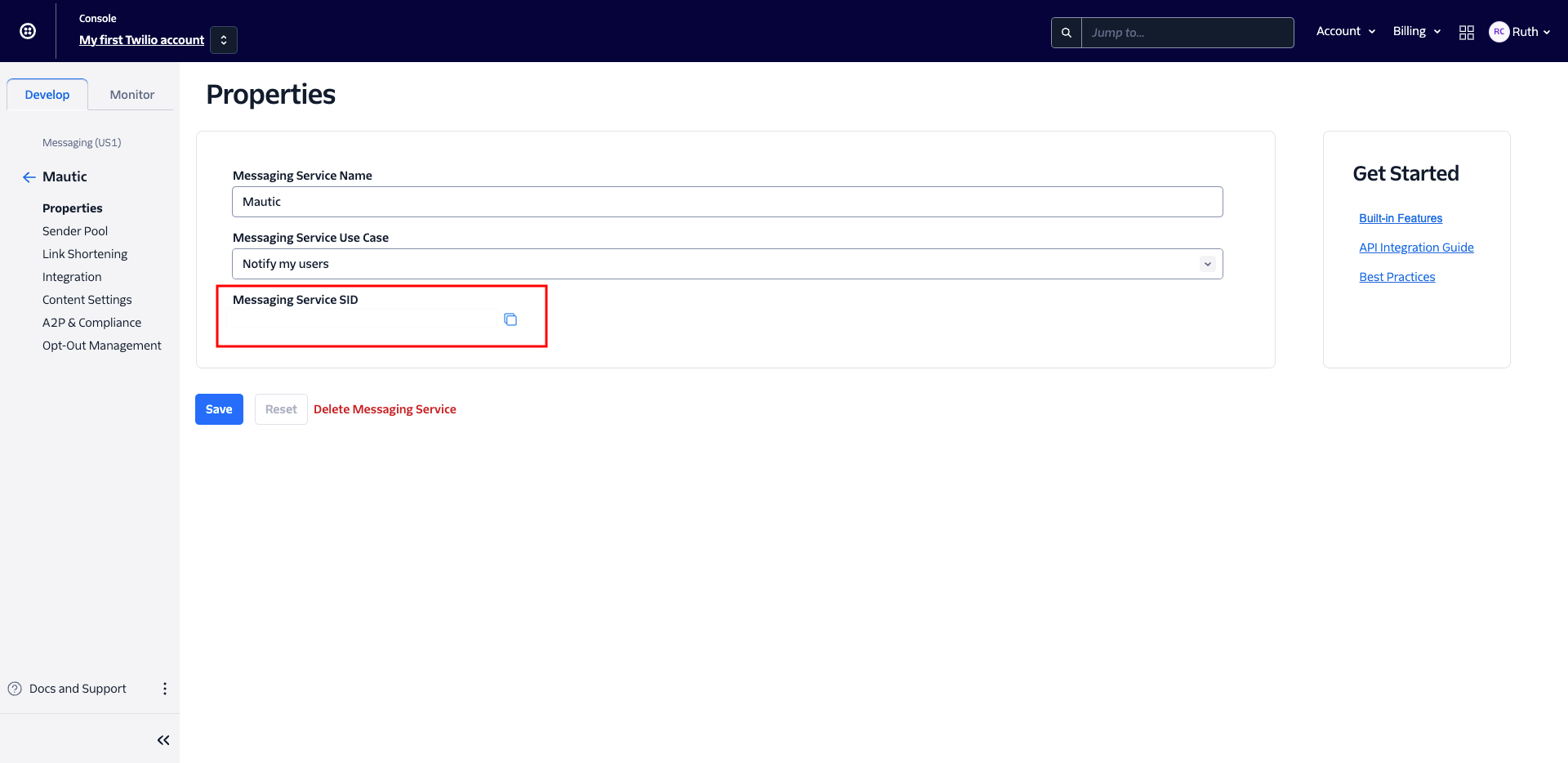1568x763 pixels.
Task: Click Delete Messaging Service
Action: click(385, 409)
